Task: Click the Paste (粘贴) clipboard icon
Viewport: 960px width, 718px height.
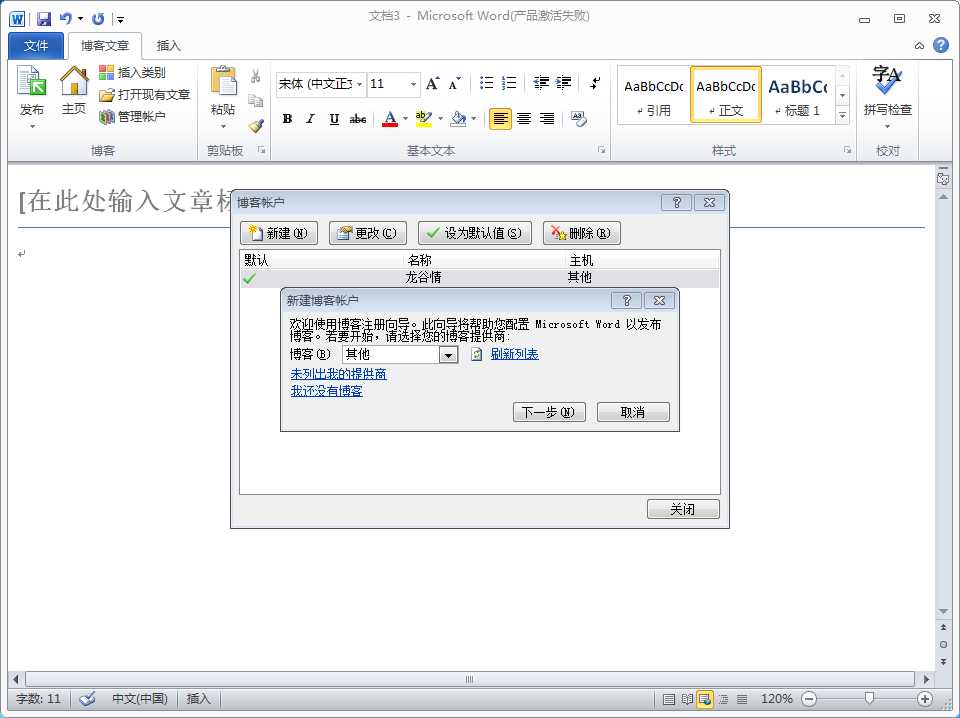Action: click(x=223, y=81)
